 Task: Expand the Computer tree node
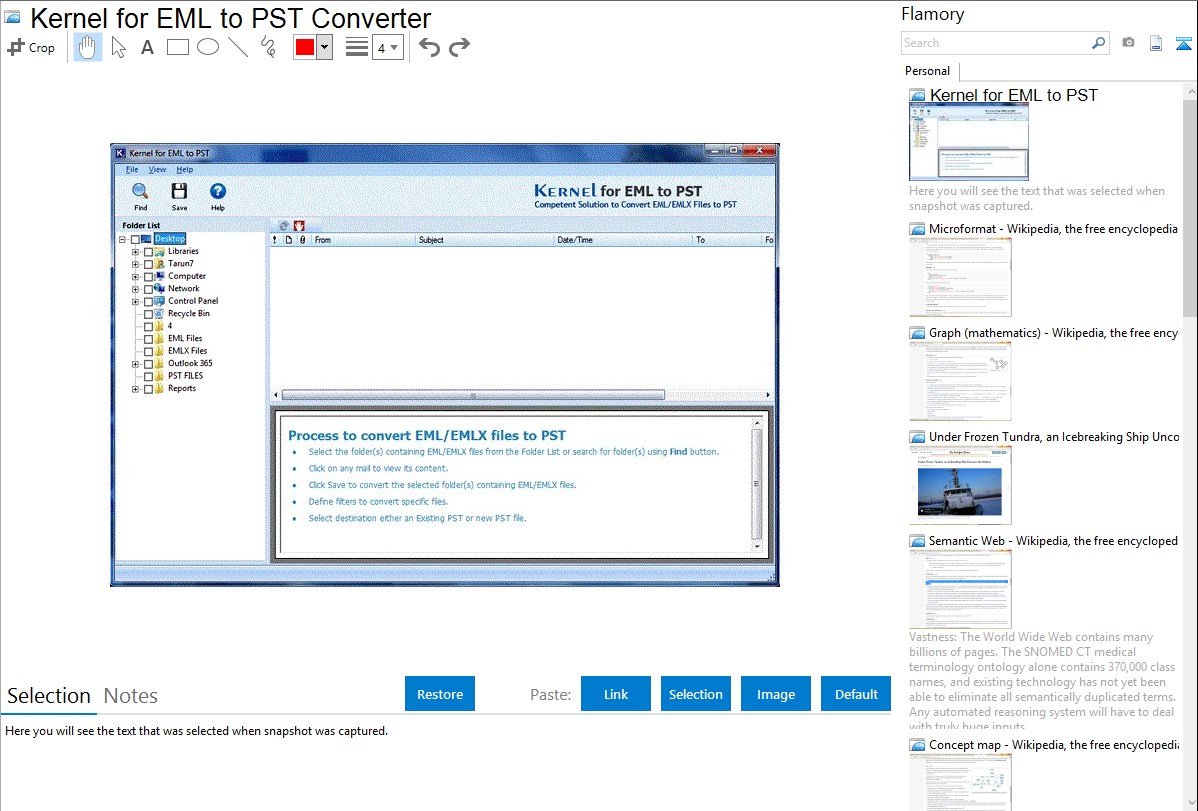135,277
